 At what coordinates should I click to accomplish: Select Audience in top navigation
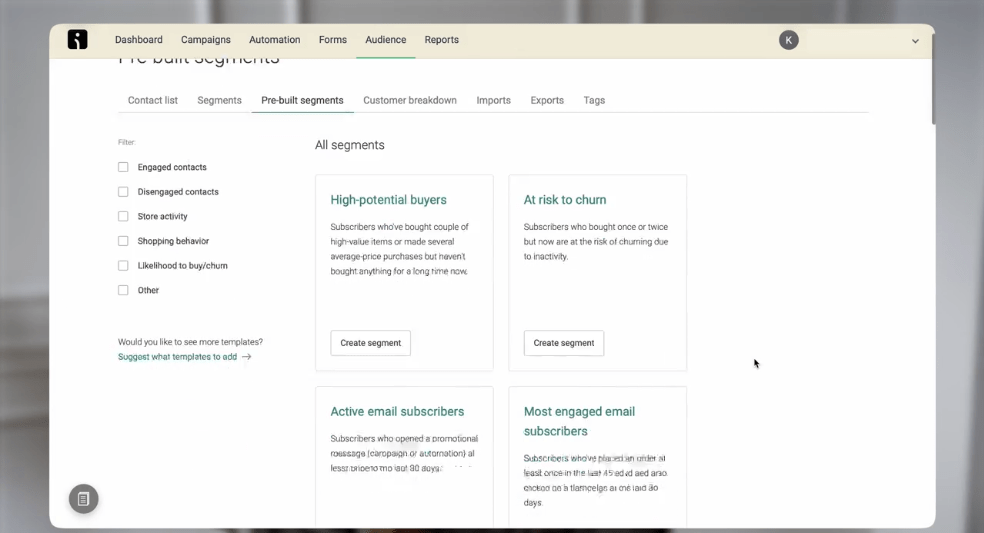pyautogui.click(x=386, y=40)
